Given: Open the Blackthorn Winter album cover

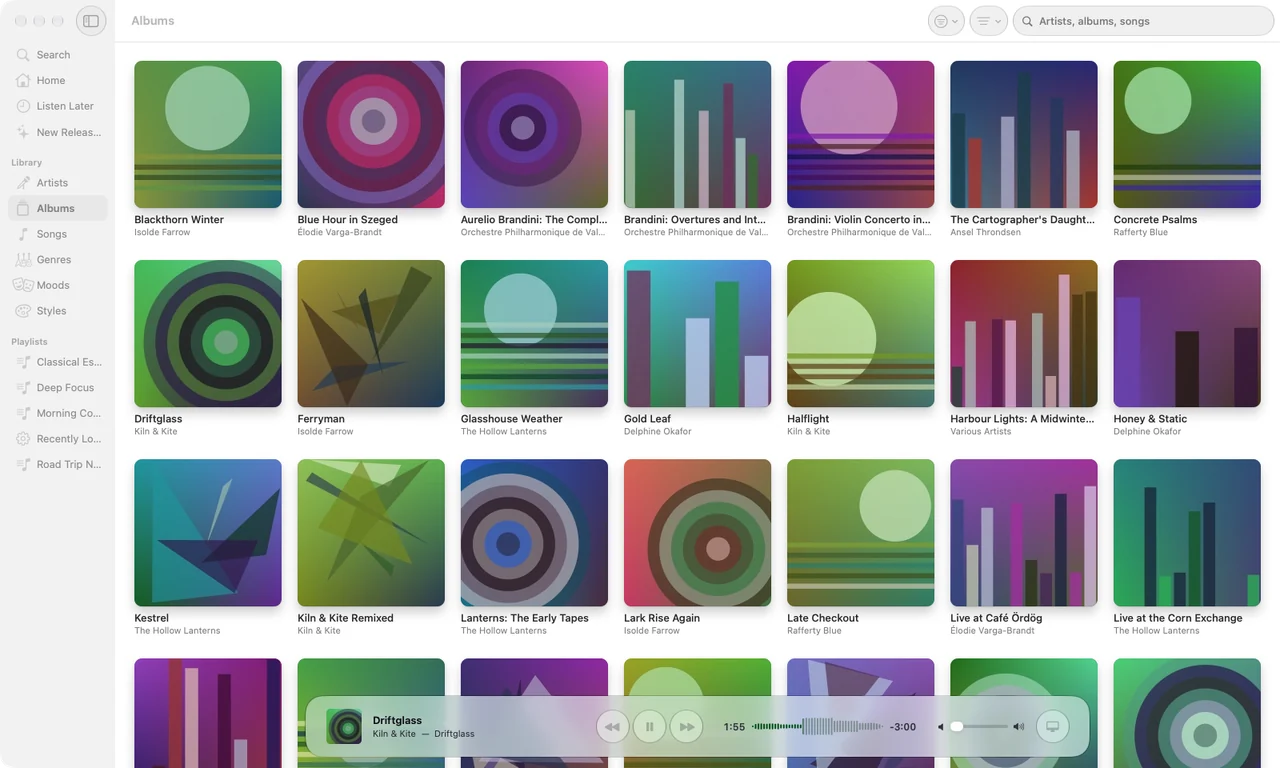Looking at the screenshot, I should (x=208, y=134).
